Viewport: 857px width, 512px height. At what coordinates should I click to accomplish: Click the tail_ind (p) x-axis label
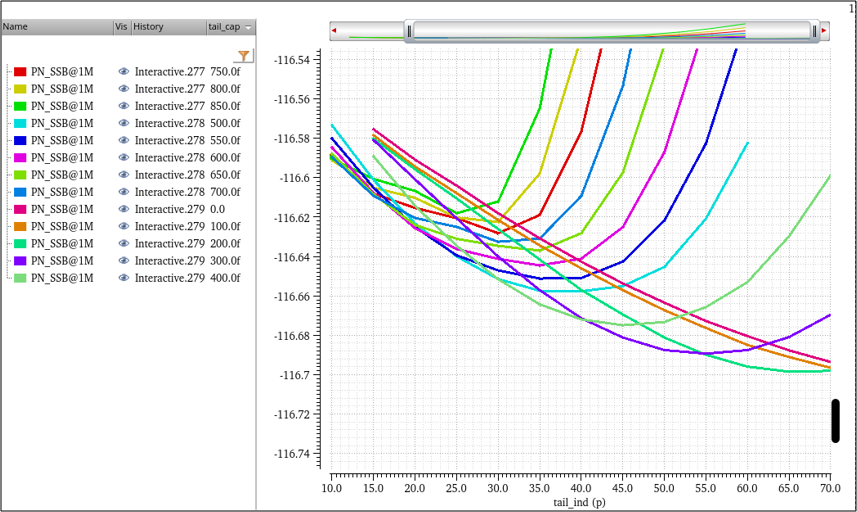(x=580, y=502)
